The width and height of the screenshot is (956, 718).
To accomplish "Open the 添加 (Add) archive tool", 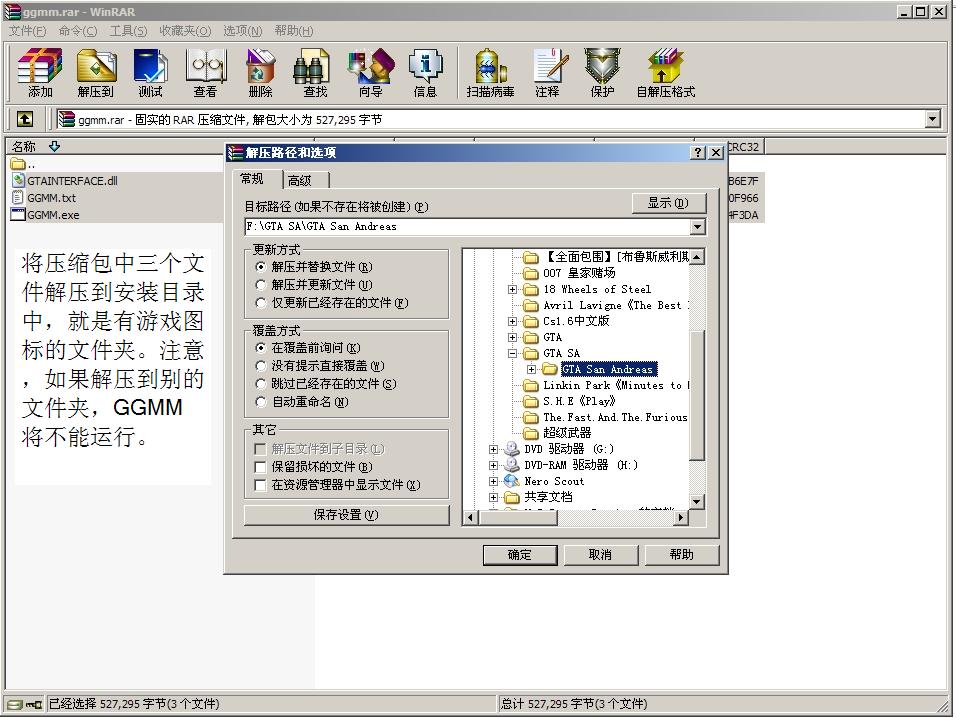I will pyautogui.click(x=37, y=72).
